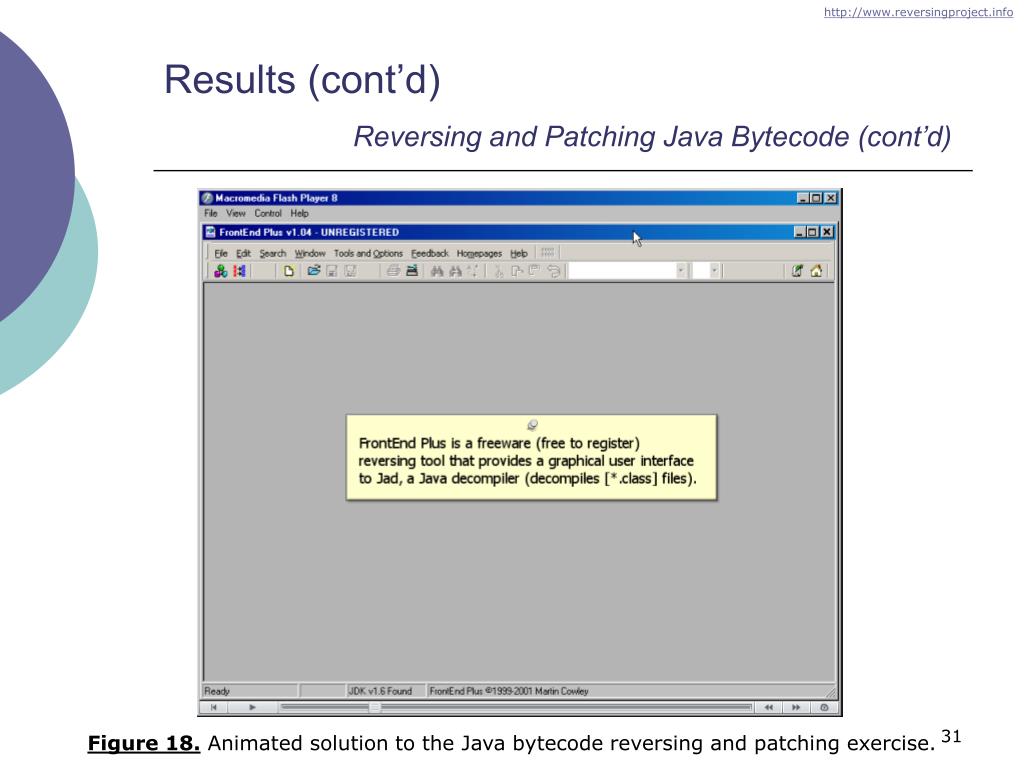The height and width of the screenshot is (768, 1024).
Task: Click the FrontEnd Plus title bar icon
Action: [x=210, y=232]
